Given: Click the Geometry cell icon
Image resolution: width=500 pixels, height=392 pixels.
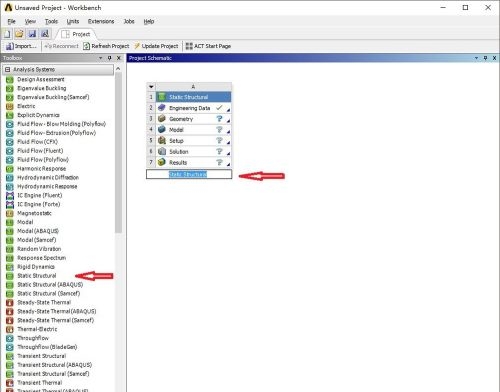Looking at the screenshot, I should (162, 119).
